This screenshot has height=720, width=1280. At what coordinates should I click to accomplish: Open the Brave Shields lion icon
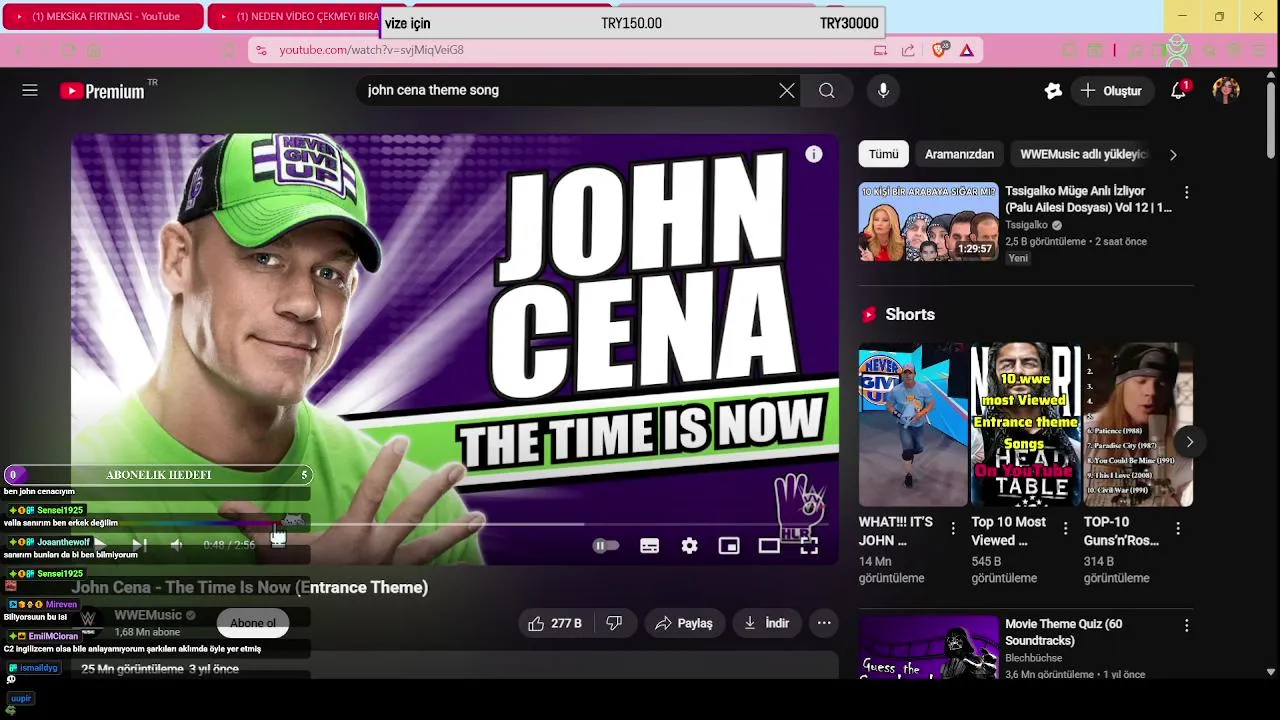click(x=939, y=50)
